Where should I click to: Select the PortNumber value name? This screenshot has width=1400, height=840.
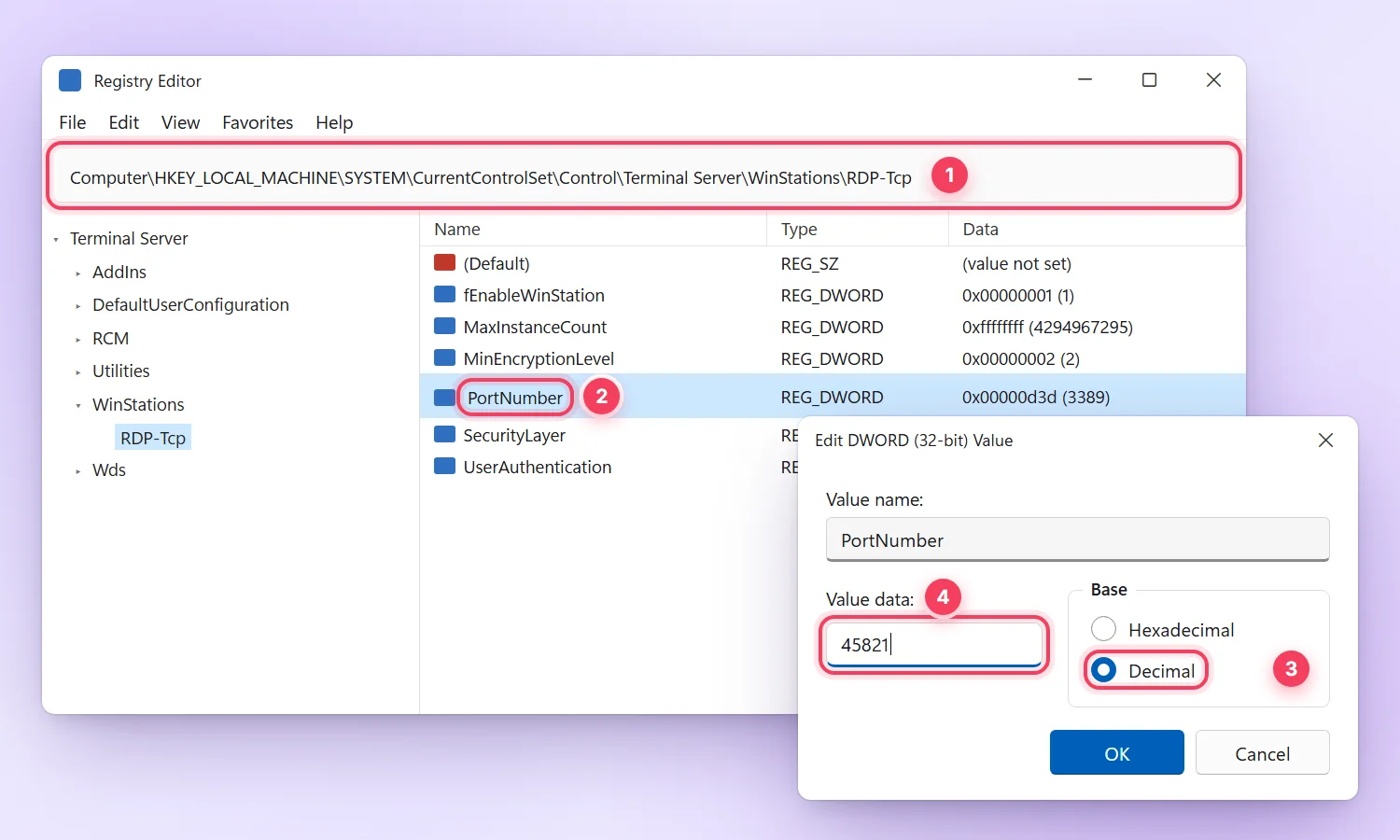click(515, 398)
